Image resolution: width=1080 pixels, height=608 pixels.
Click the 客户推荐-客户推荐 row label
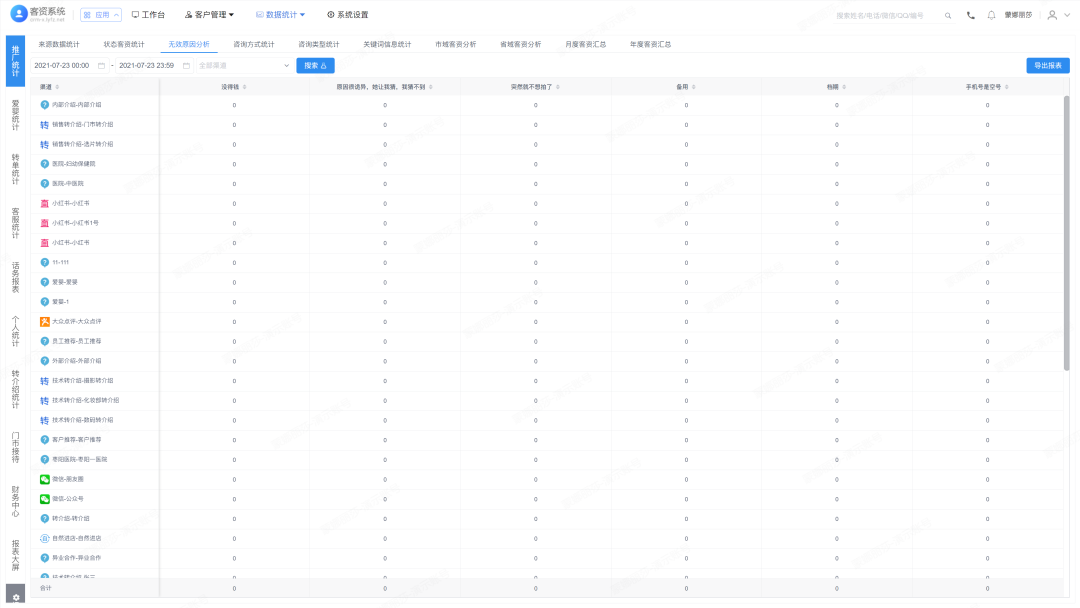coord(76,440)
